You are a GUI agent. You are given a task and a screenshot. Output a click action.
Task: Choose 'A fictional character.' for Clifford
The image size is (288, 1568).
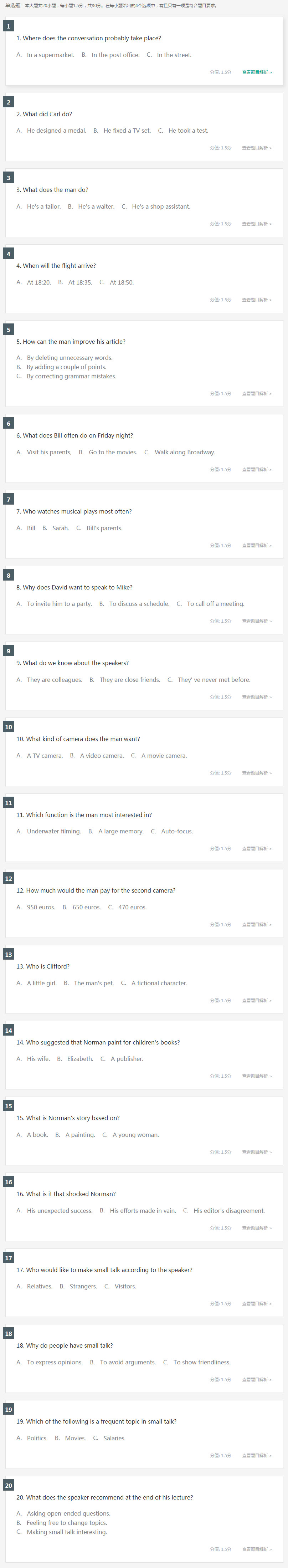155,983
